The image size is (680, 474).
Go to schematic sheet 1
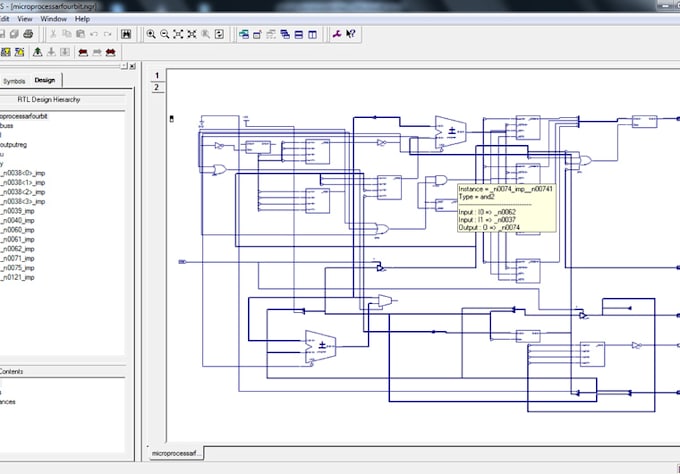tap(157, 75)
